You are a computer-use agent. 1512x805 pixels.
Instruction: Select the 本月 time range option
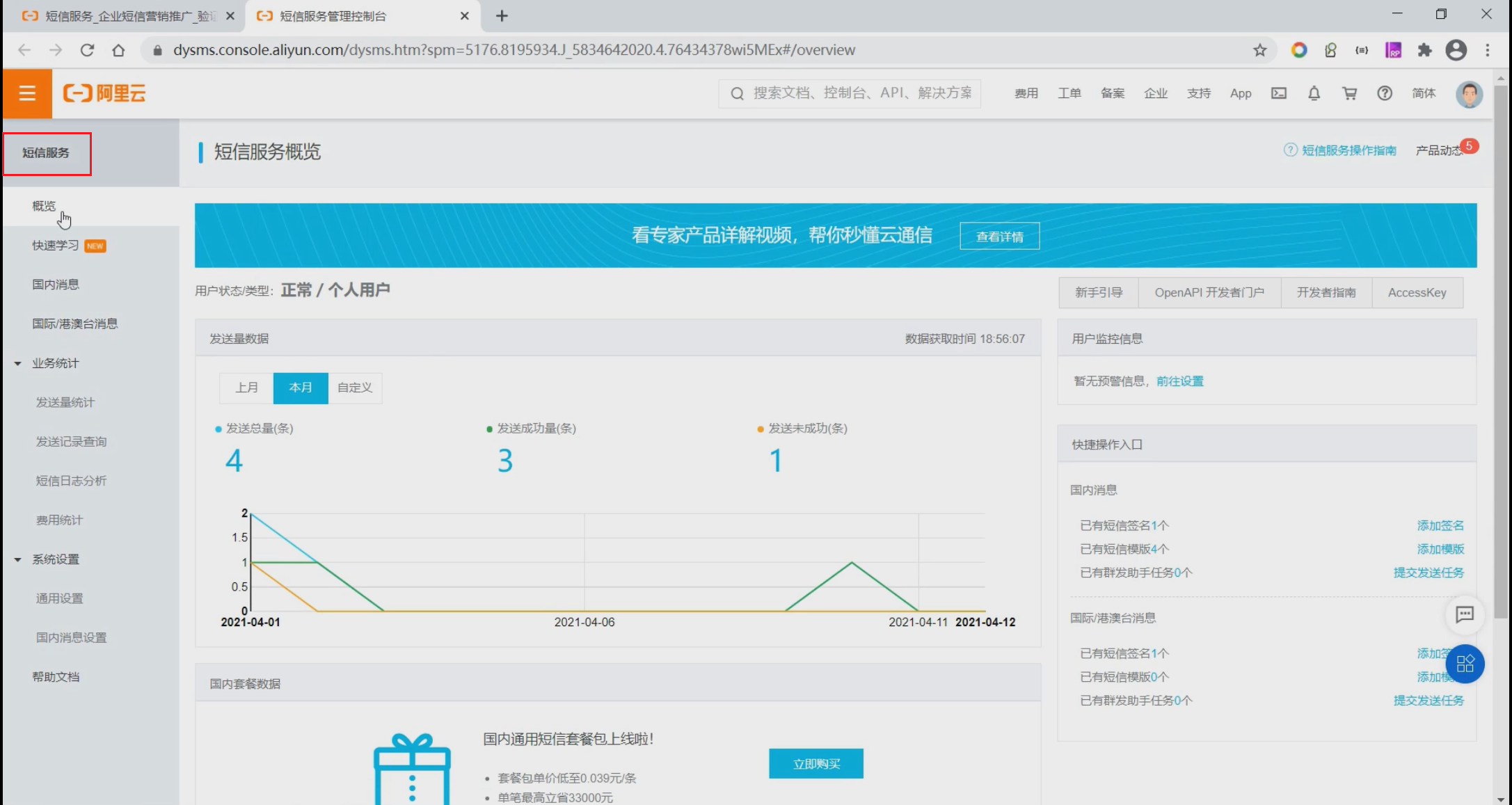pyautogui.click(x=301, y=388)
